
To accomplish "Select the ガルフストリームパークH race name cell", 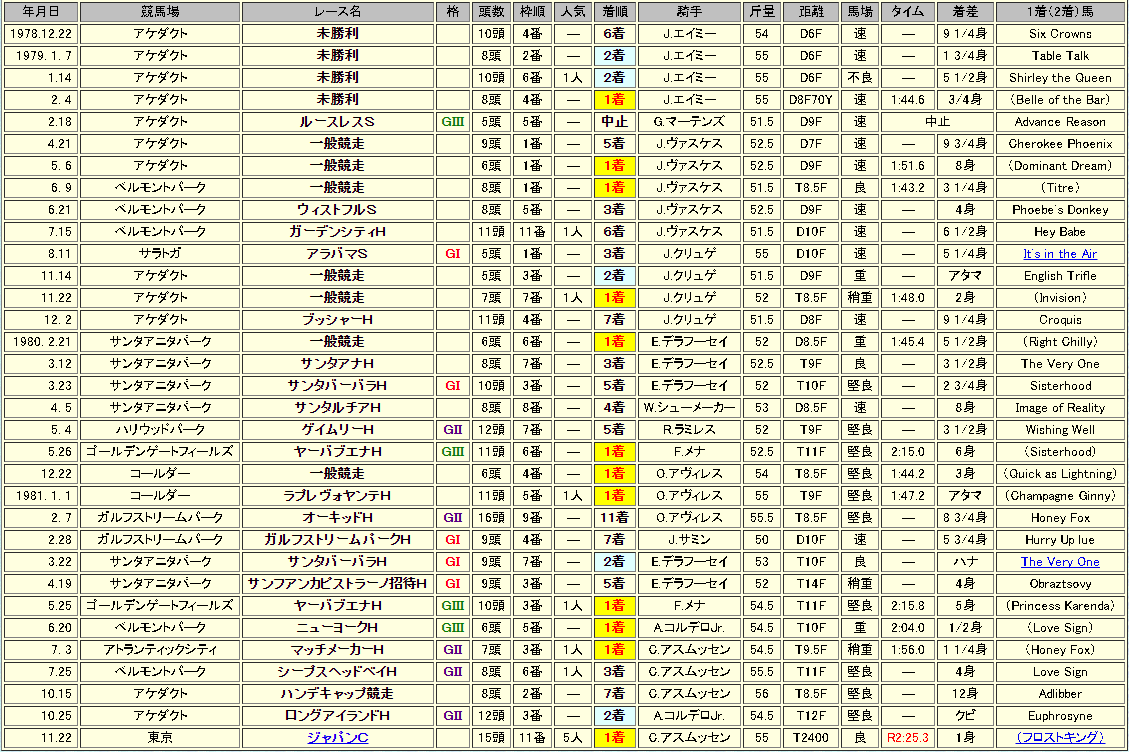I will [338, 540].
